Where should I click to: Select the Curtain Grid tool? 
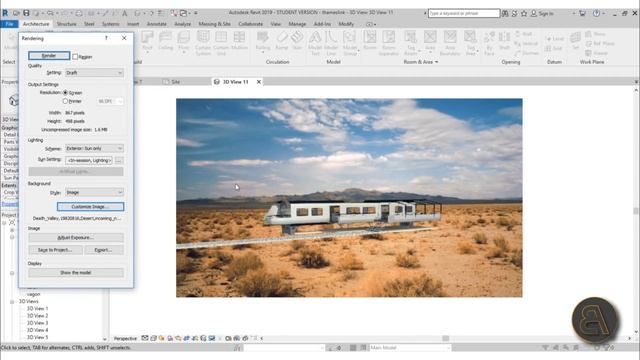[x=221, y=43]
